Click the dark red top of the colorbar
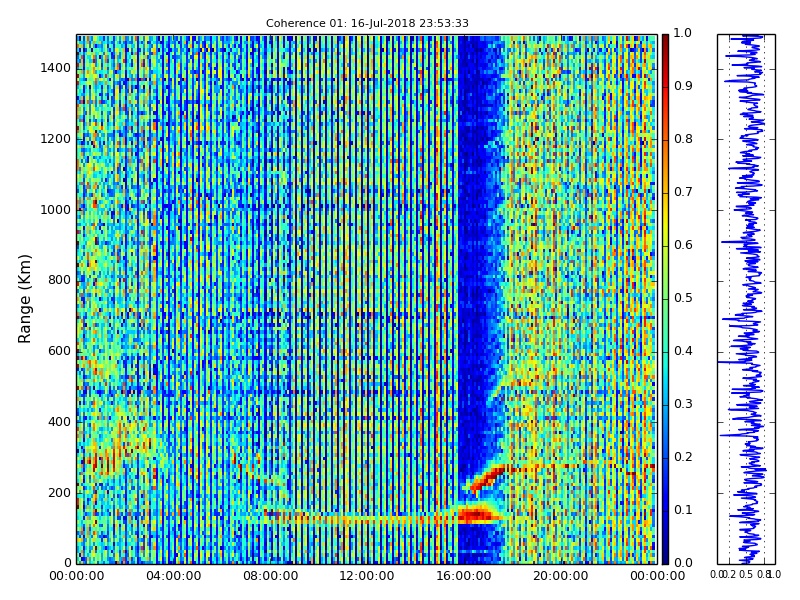 [665, 43]
